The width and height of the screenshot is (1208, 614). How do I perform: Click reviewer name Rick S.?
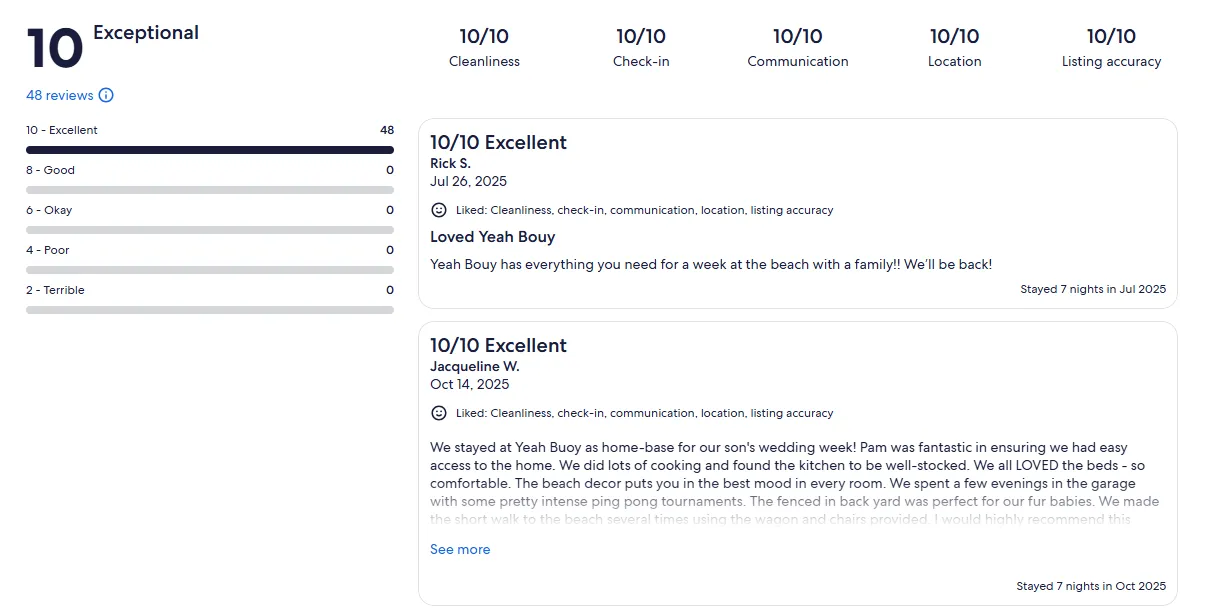(450, 163)
